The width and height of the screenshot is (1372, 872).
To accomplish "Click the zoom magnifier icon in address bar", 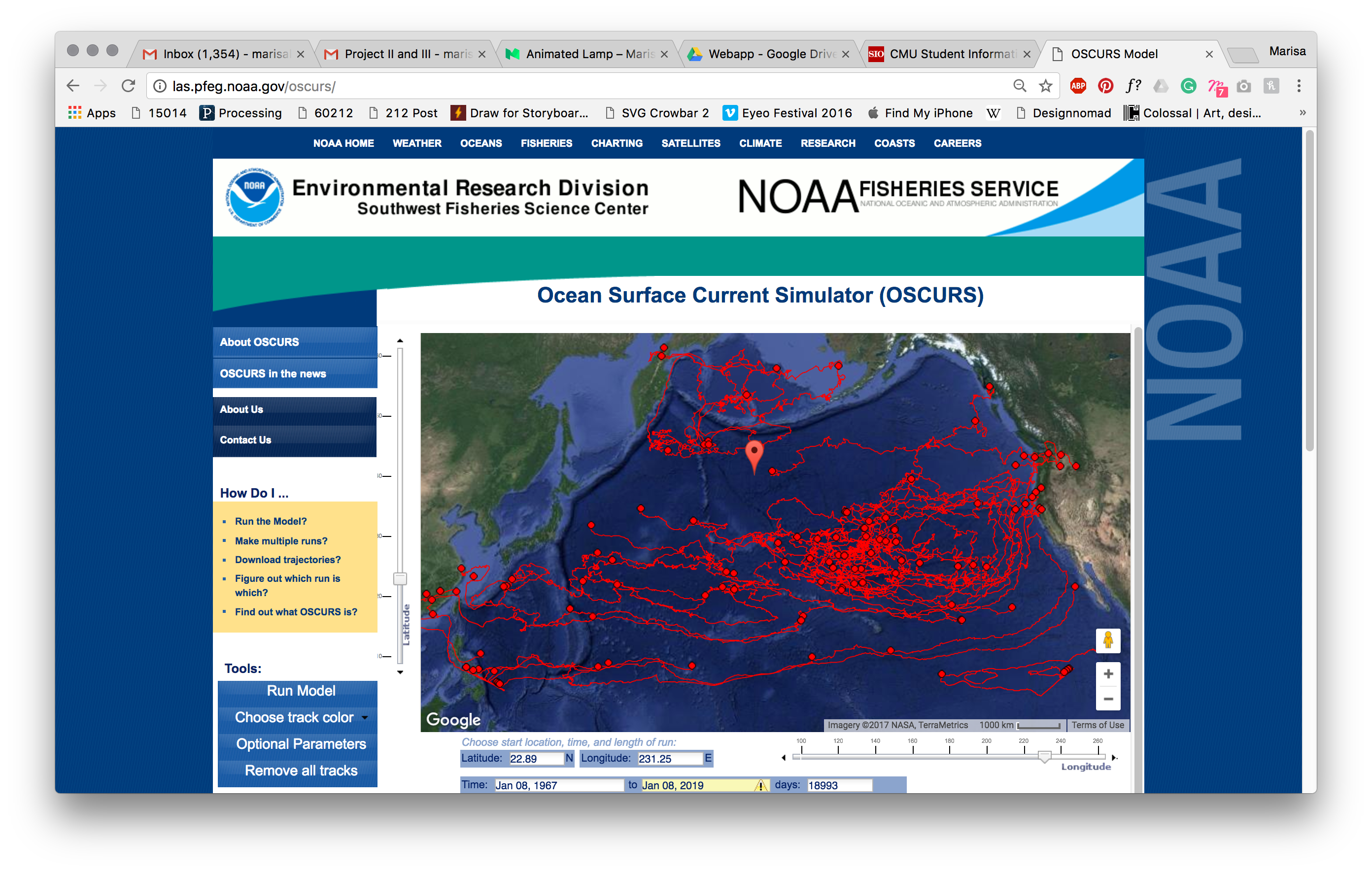I will (x=1019, y=86).
